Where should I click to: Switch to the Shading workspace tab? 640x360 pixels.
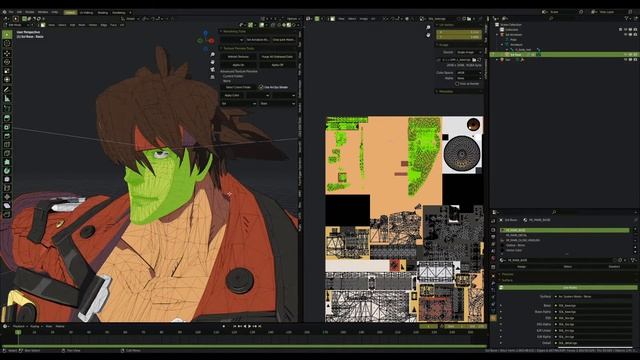(x=103, y=13)
